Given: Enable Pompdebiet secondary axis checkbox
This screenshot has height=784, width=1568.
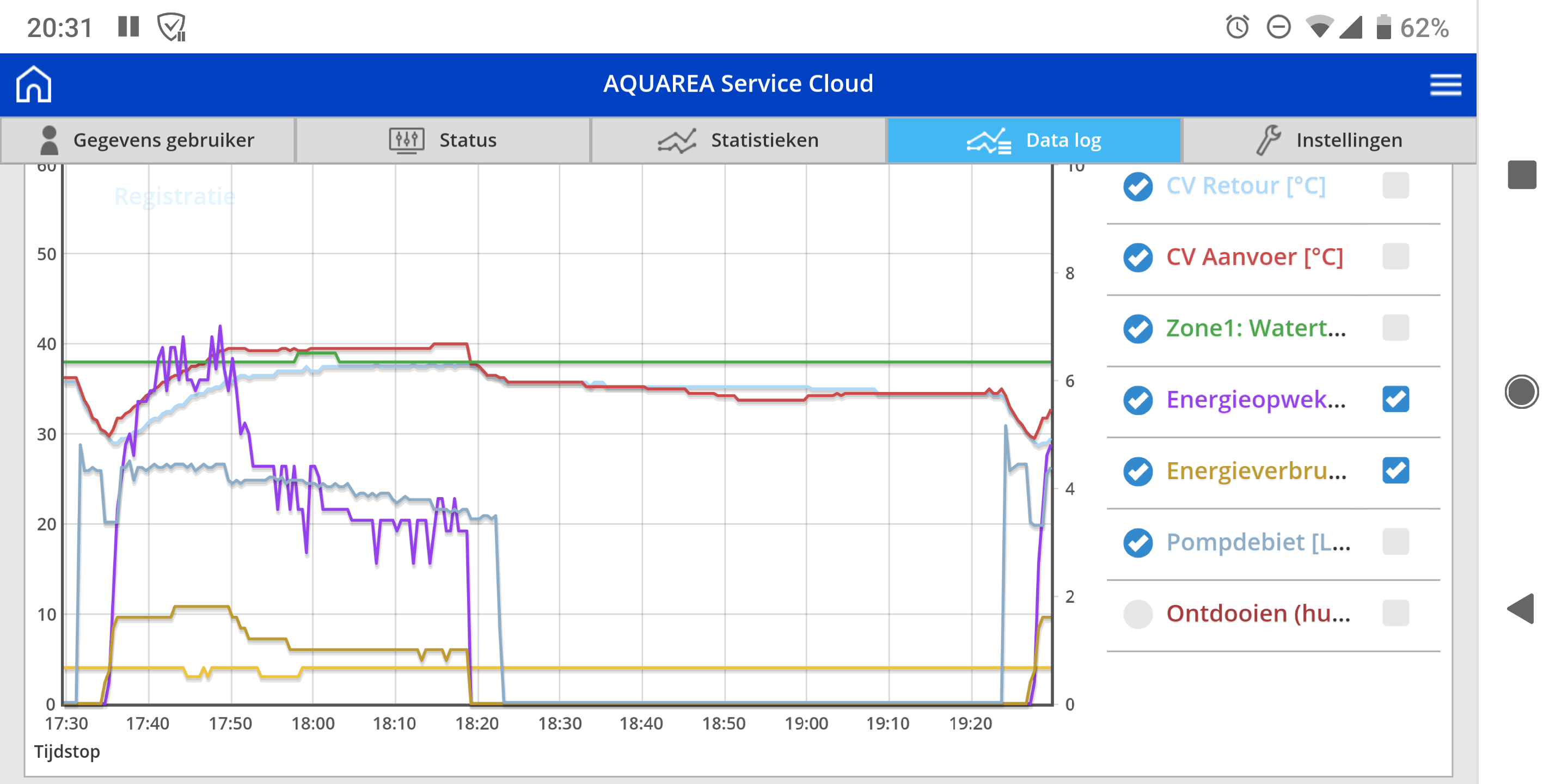Looking at the screenshot, I should coord(1395,542).
